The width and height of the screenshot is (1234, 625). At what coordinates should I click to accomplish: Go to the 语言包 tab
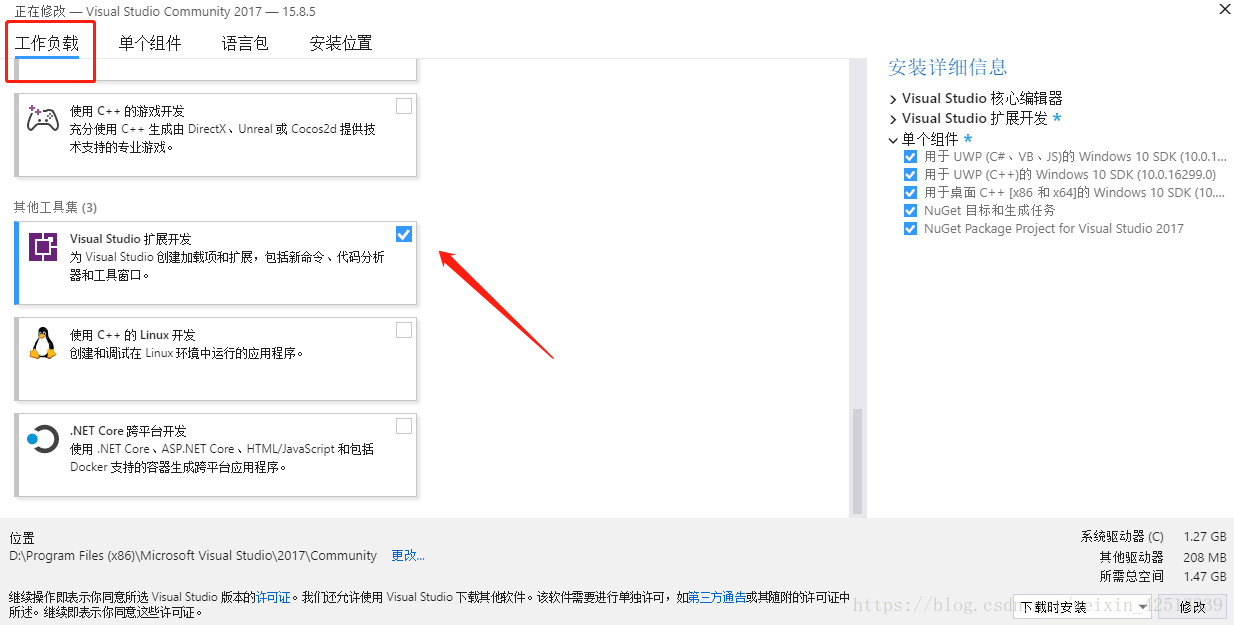coord(245,43)
